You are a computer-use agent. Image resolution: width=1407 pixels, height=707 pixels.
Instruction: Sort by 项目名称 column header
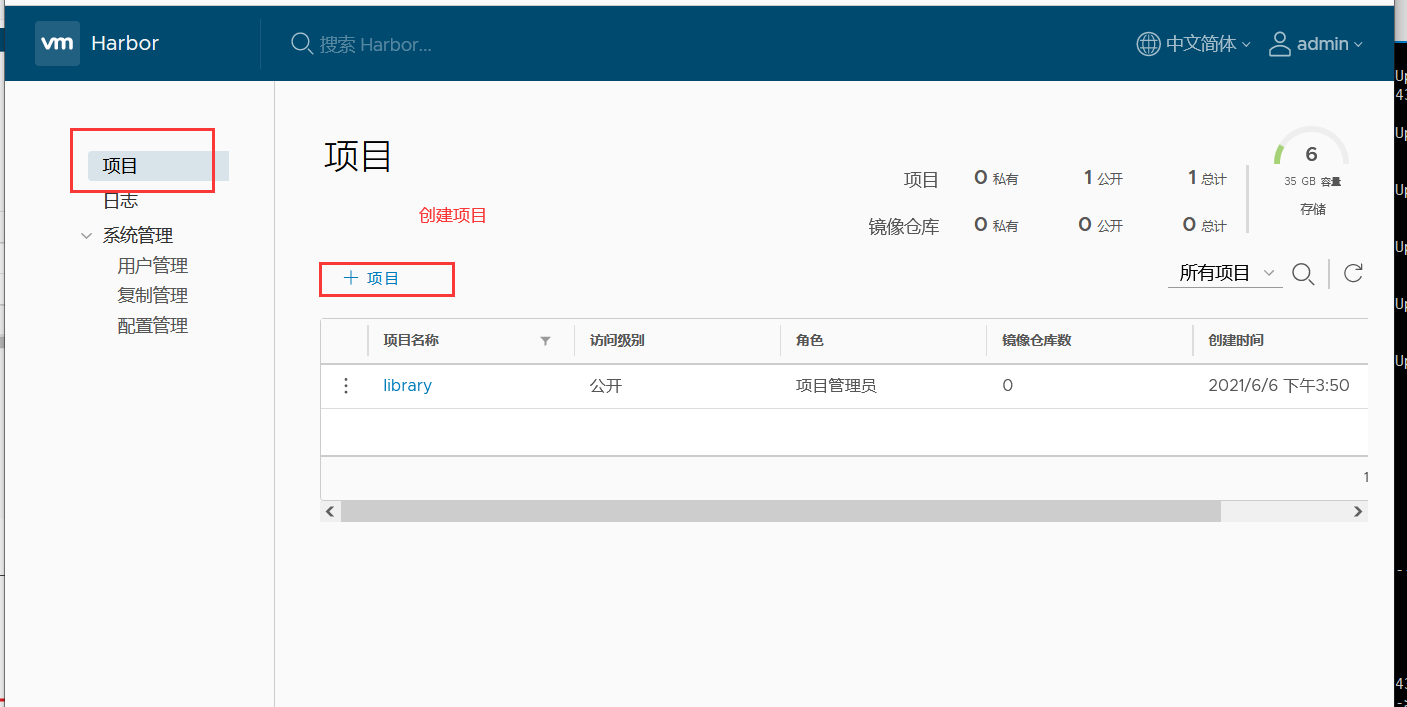coord(411,341)
